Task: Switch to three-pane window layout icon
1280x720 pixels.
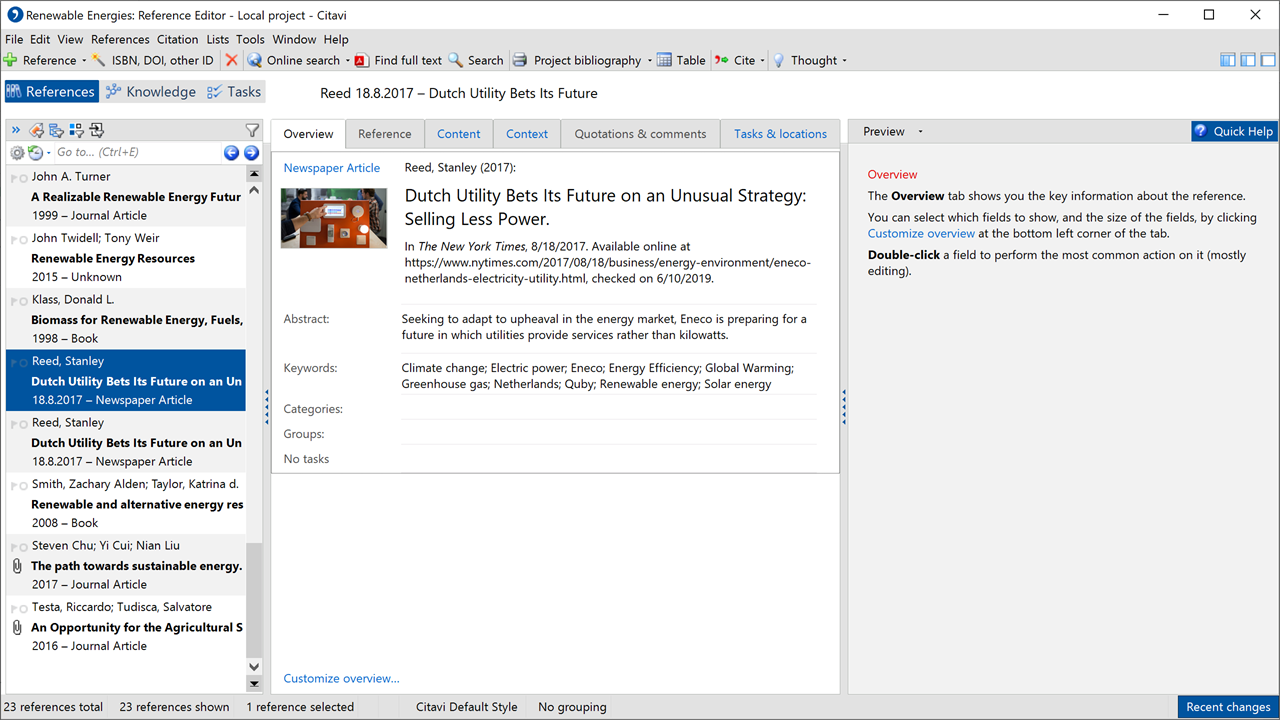Action: pyautogui.click(x=1228, y=60)
